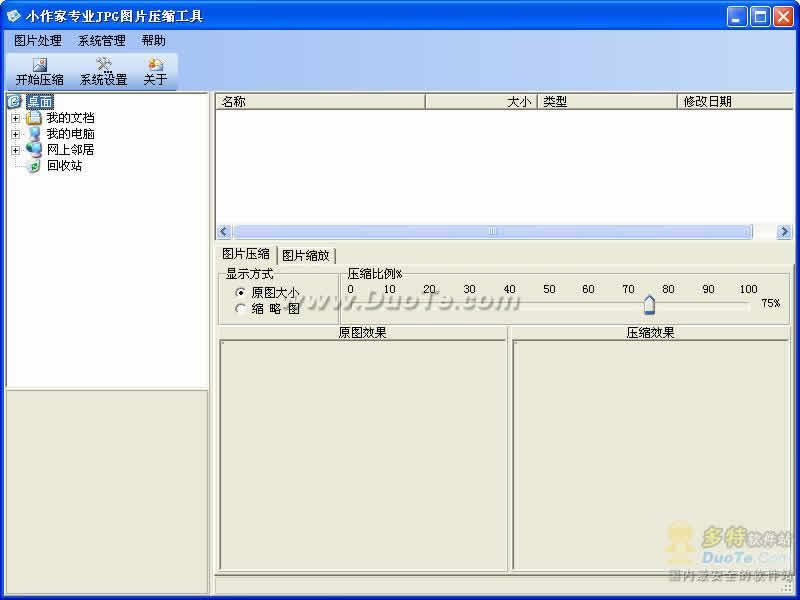This screenshot has height=600, width=800.
Task: Open the 帮助 menu
Action: point(154,41)
